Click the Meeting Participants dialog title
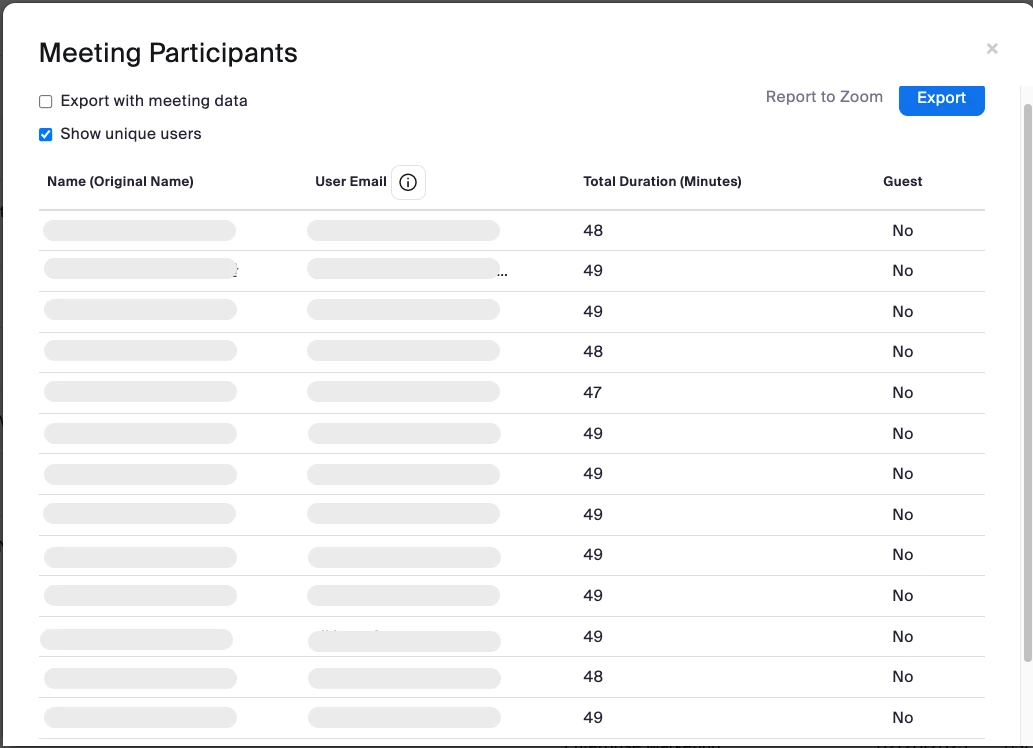1033x748 pixels. click(168, 53)
